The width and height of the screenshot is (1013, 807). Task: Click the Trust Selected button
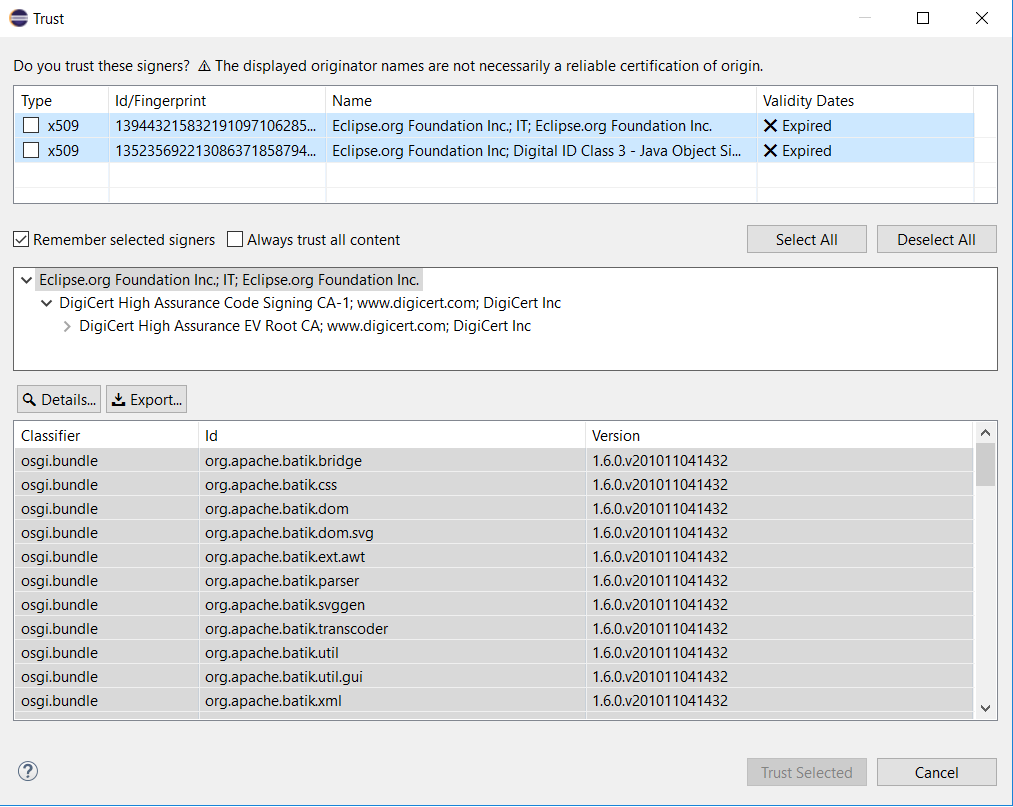click(x=806, y=772)
